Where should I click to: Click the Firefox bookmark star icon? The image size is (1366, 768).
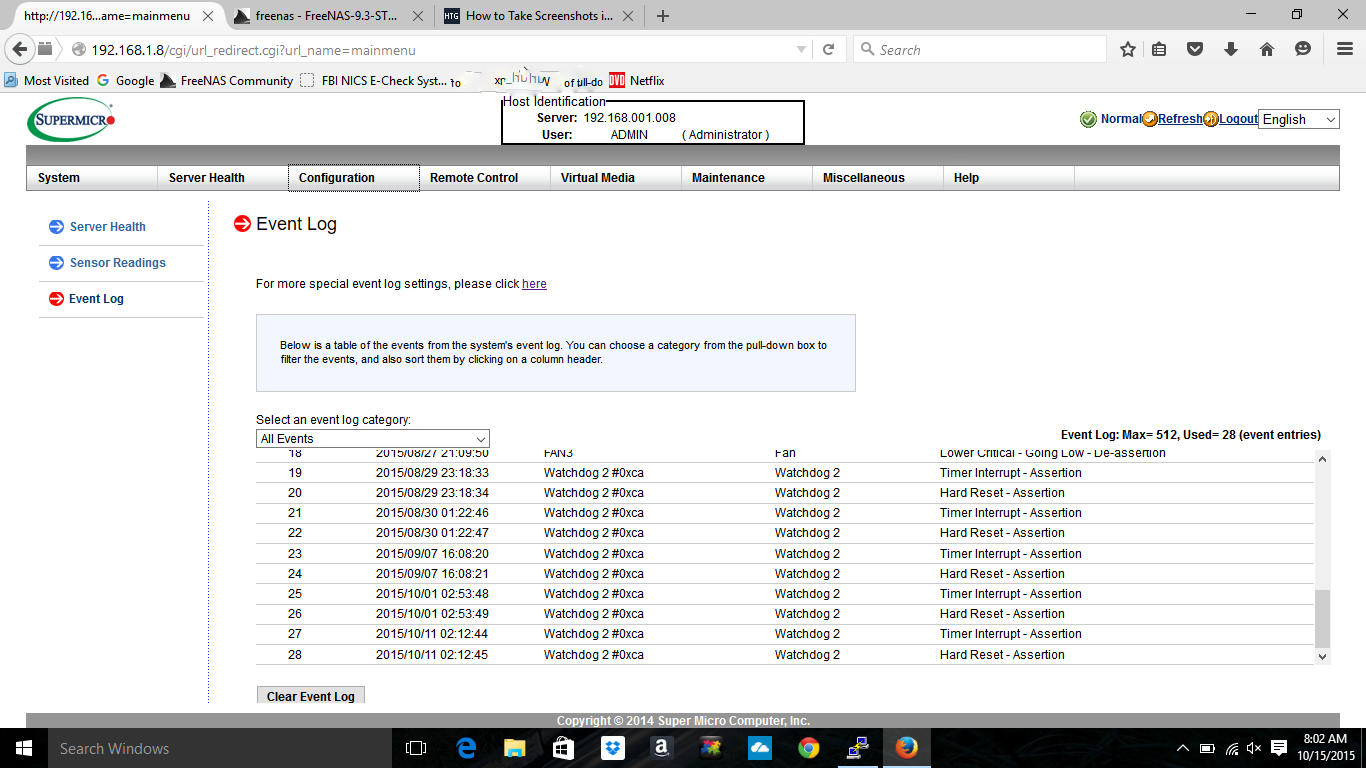click(x=1128, y=49)
